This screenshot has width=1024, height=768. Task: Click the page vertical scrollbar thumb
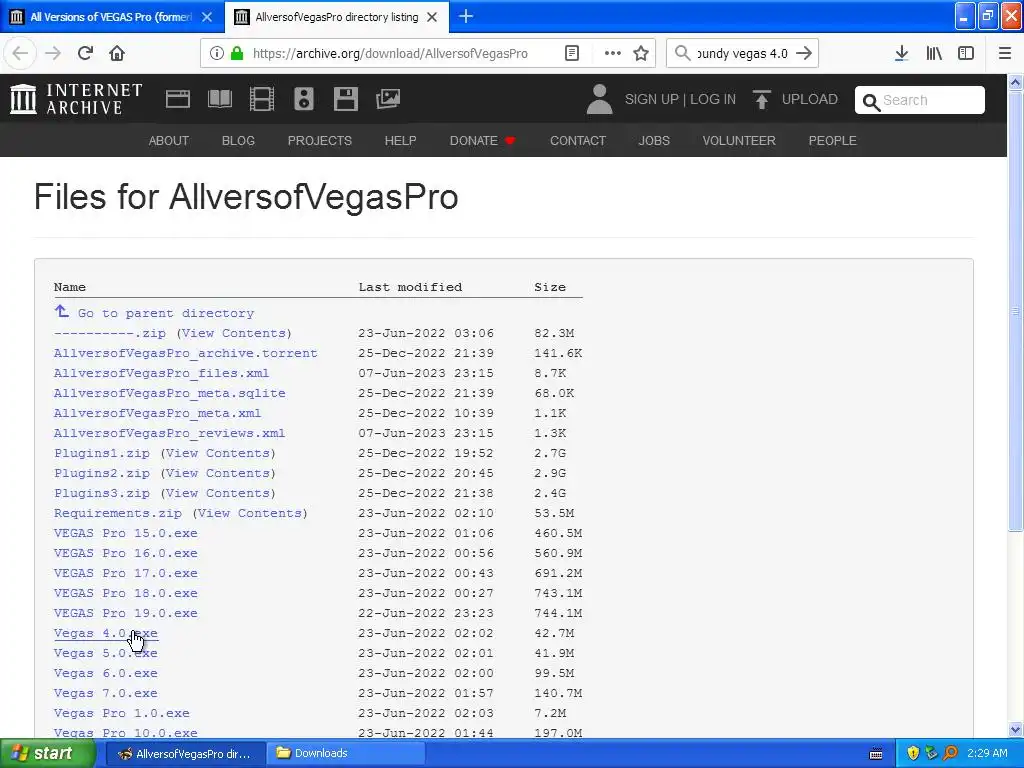pos(1015,311)
